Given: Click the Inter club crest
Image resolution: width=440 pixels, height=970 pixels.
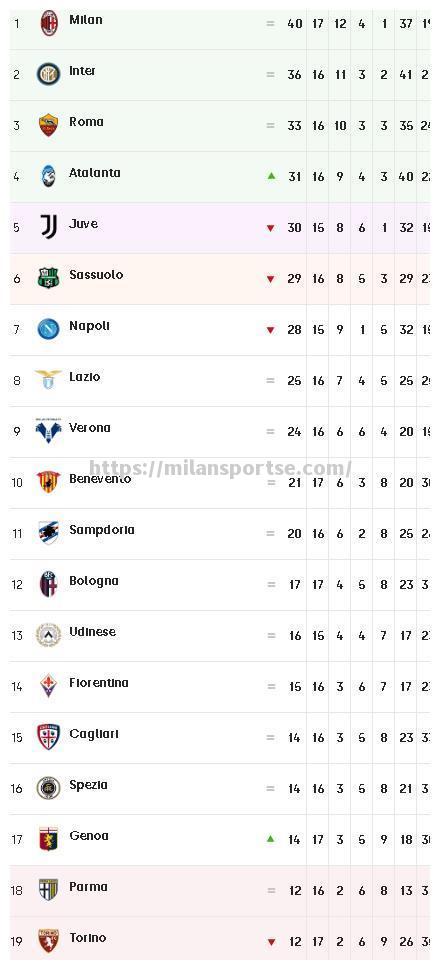Looking at the screenshot, I should 48,75.
